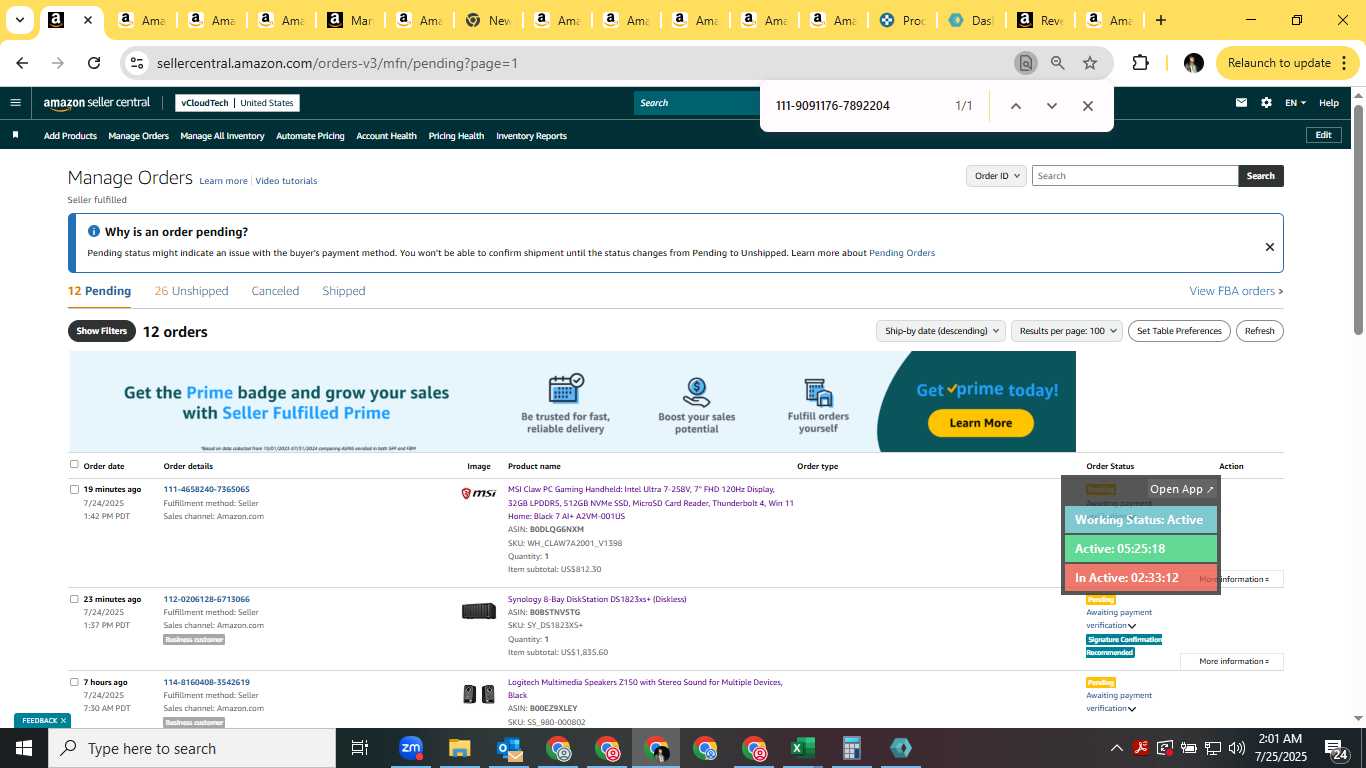Viewport: 1366px width, 768px height.
Task: Open File Explorer from the taskbar
Action: [459, 748]
